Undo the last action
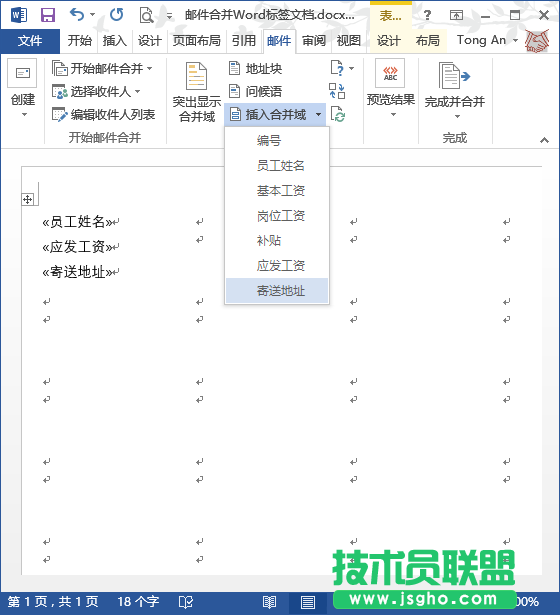Viewport: 560px width, 615px height. 77,15
